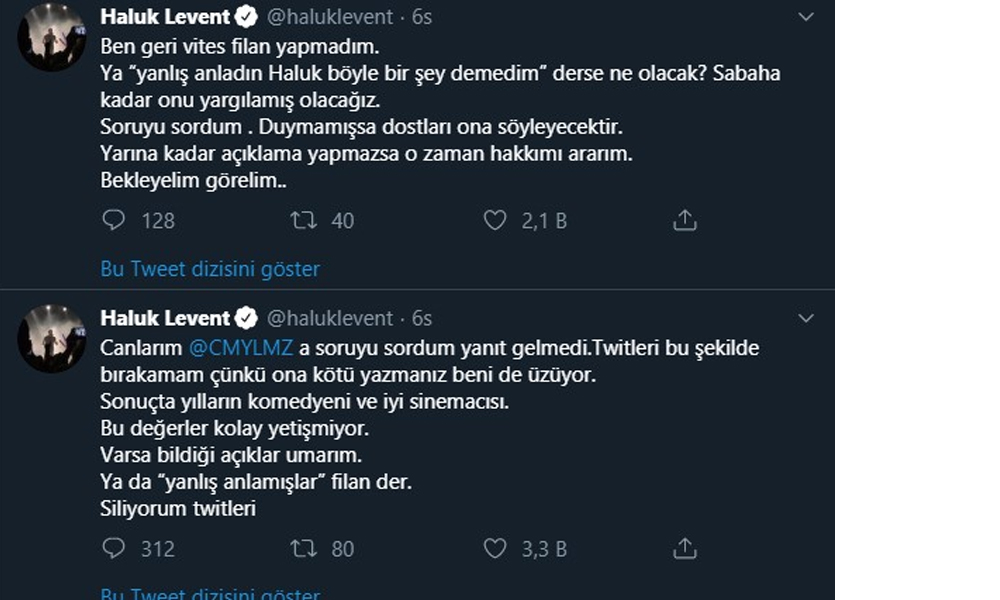Share the second tweet via share icon
The height and width of the screenshot is (600, 1000).
685,548
